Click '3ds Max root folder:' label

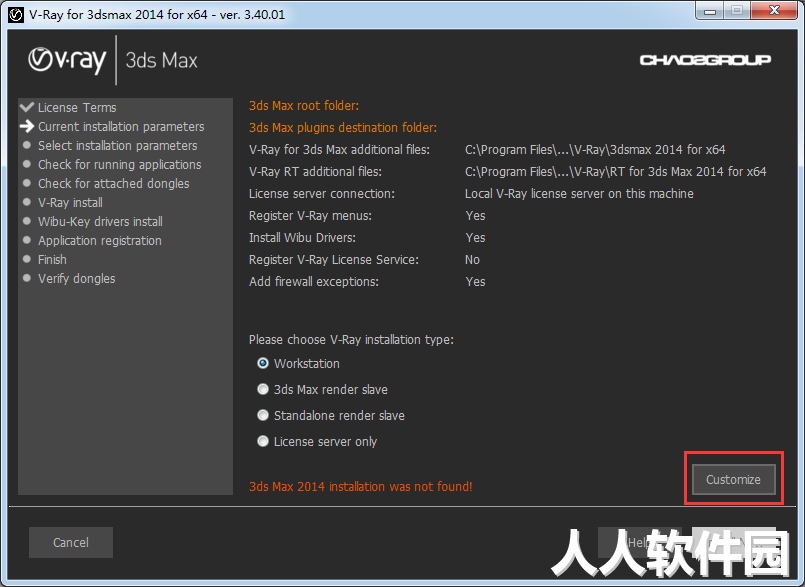[x=304, y=106]
